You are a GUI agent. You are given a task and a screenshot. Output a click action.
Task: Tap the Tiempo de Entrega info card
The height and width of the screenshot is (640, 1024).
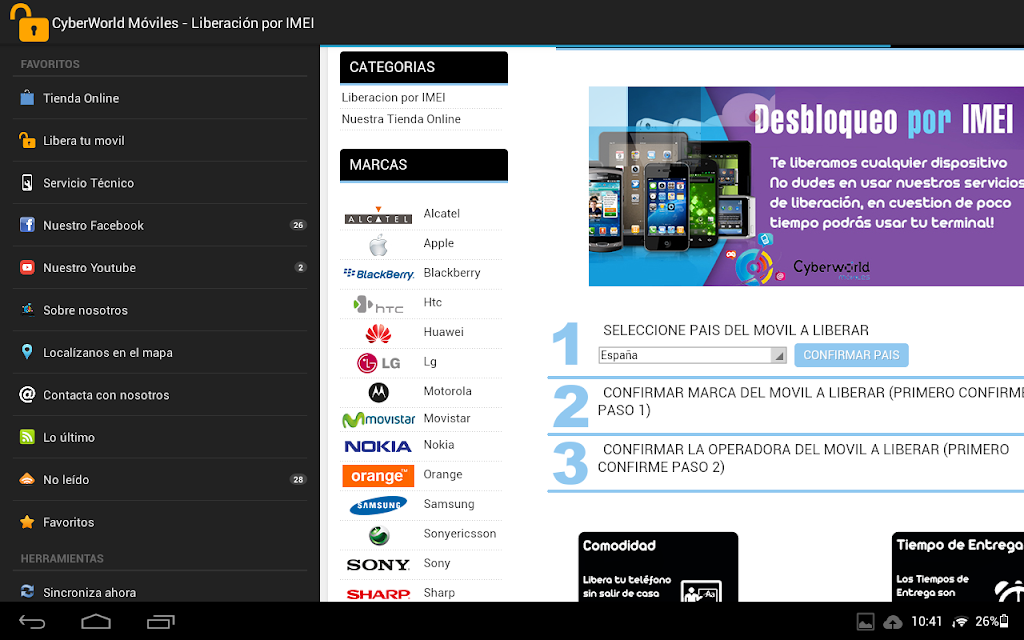[x=958, y=567]
